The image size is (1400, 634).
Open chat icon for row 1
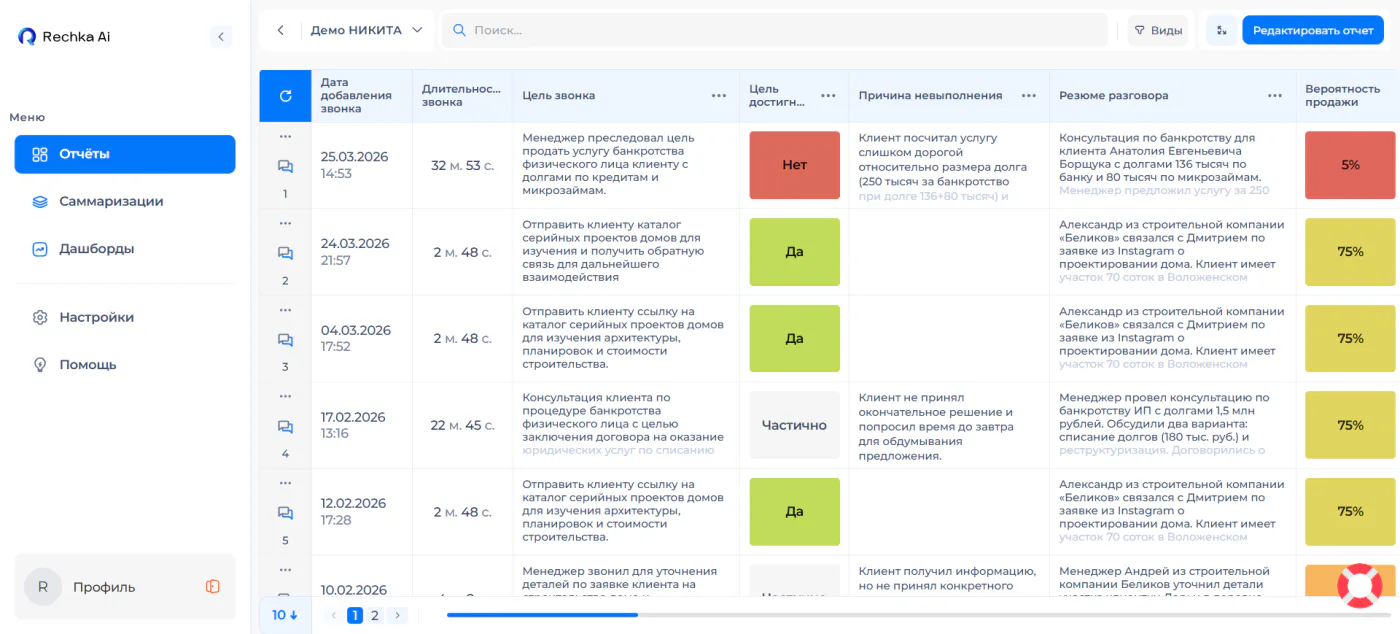[285, 167]
